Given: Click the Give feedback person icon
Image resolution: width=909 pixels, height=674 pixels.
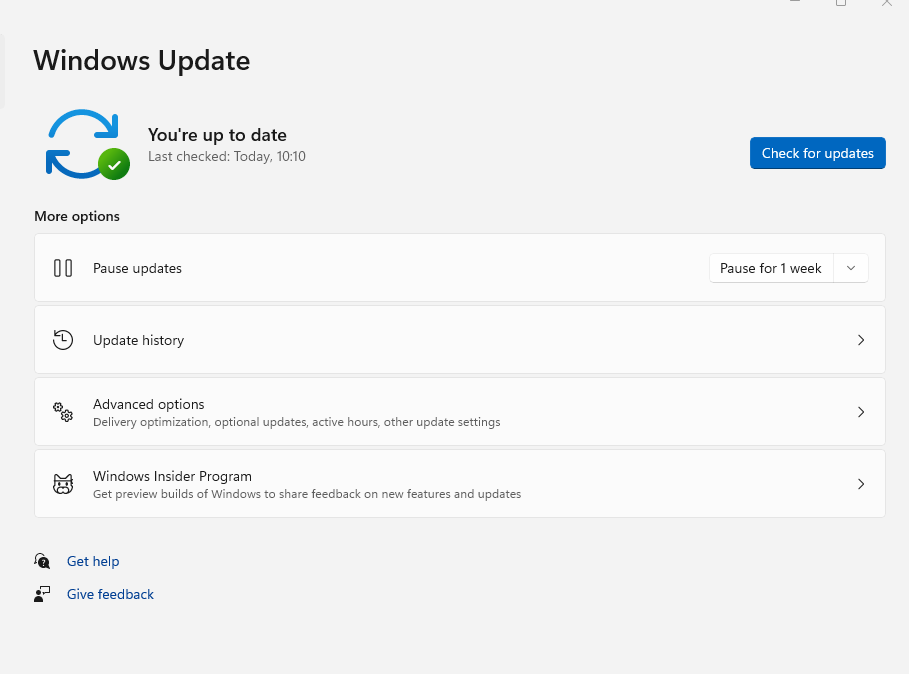Looking at the screenshot, I should pyautogui.click(x=42, y=594).
